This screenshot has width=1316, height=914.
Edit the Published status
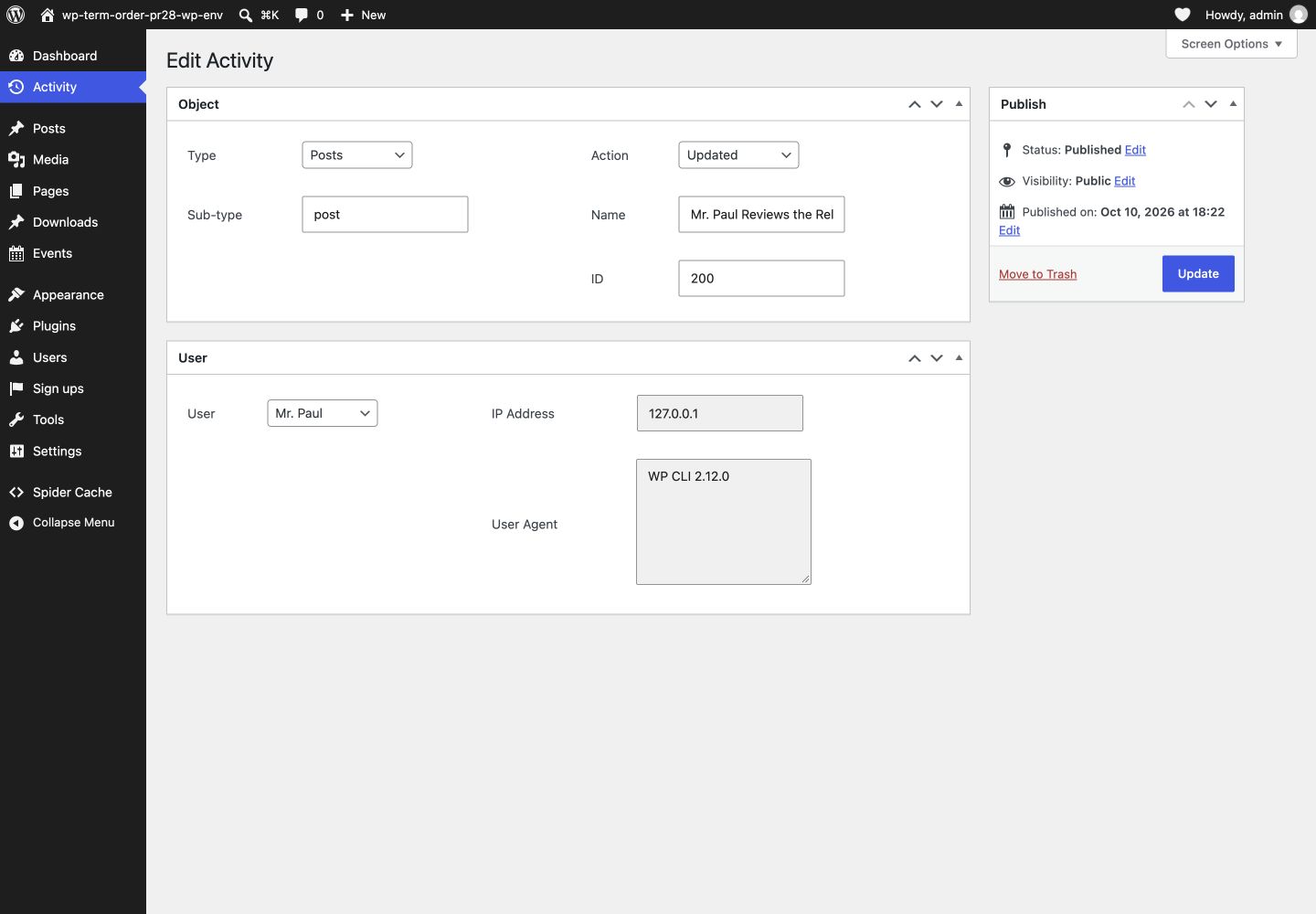(1135, 150)
